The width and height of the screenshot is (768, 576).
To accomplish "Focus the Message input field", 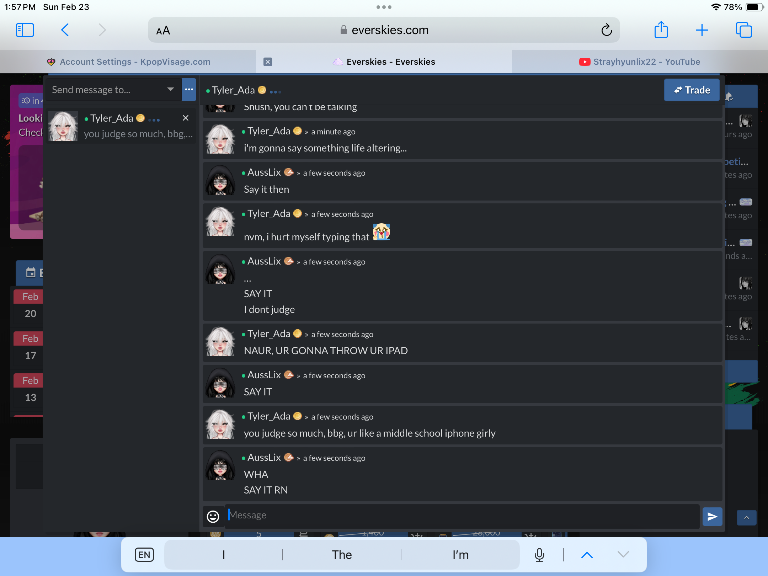I will tap(462, 515).
